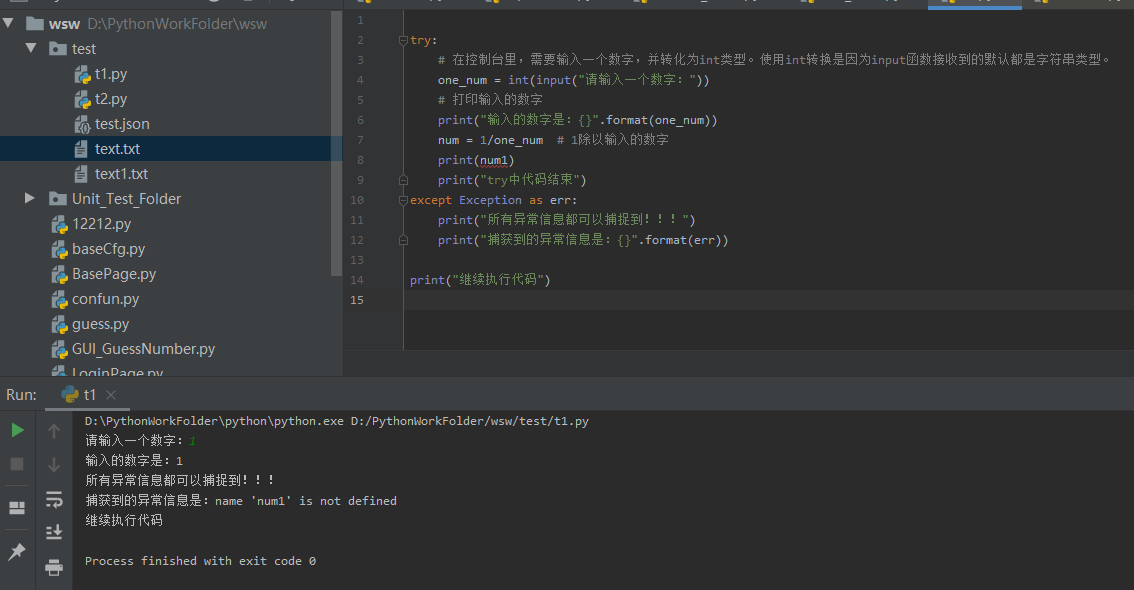
Task: Rerun the t1 script
Action: click(x=16, y=430)
